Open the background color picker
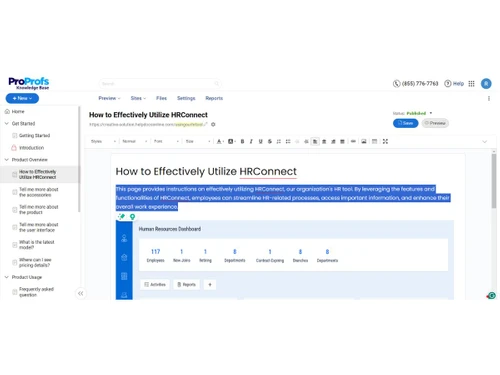This screenshot has height=375, width=500. point(231,141)
